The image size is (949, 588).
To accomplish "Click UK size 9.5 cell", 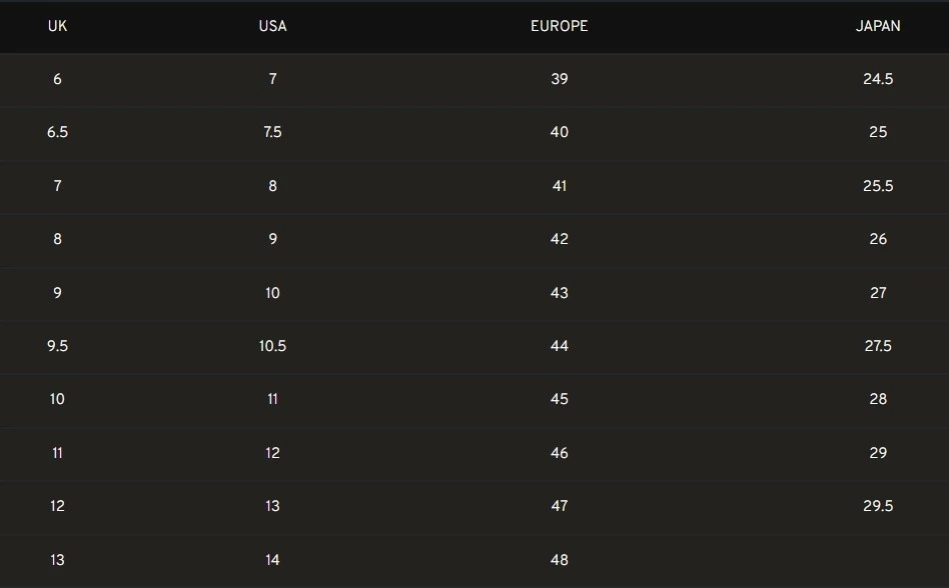I will pyautogui.click(x=57, y=346).
